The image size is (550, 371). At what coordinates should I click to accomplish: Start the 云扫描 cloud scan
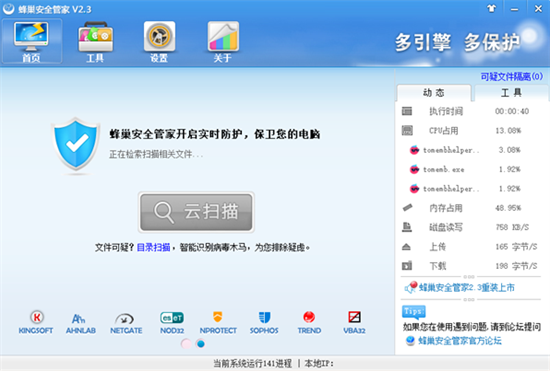point(196,212)
